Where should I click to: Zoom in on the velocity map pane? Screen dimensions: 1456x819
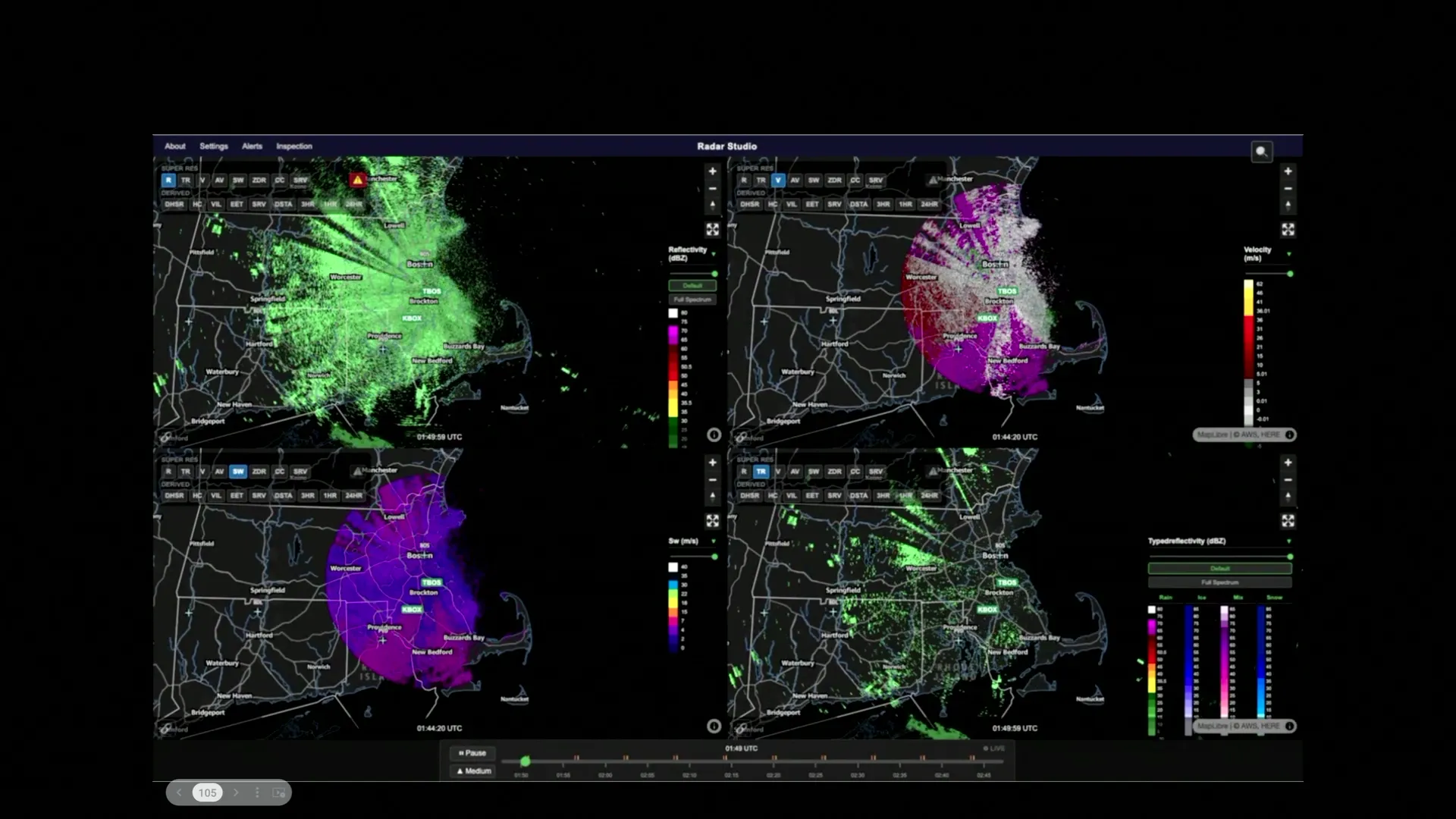coord(1288,171)
